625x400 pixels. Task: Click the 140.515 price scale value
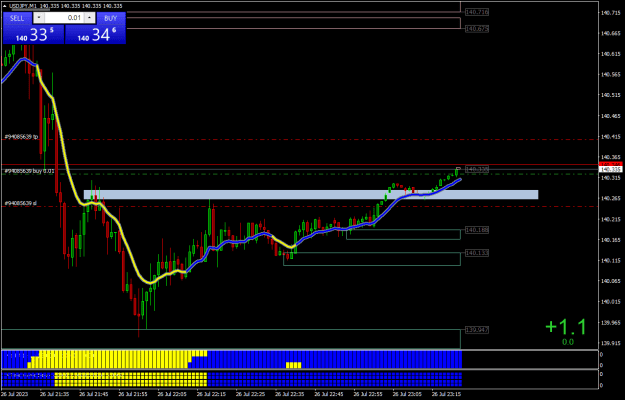pos(609,95)
